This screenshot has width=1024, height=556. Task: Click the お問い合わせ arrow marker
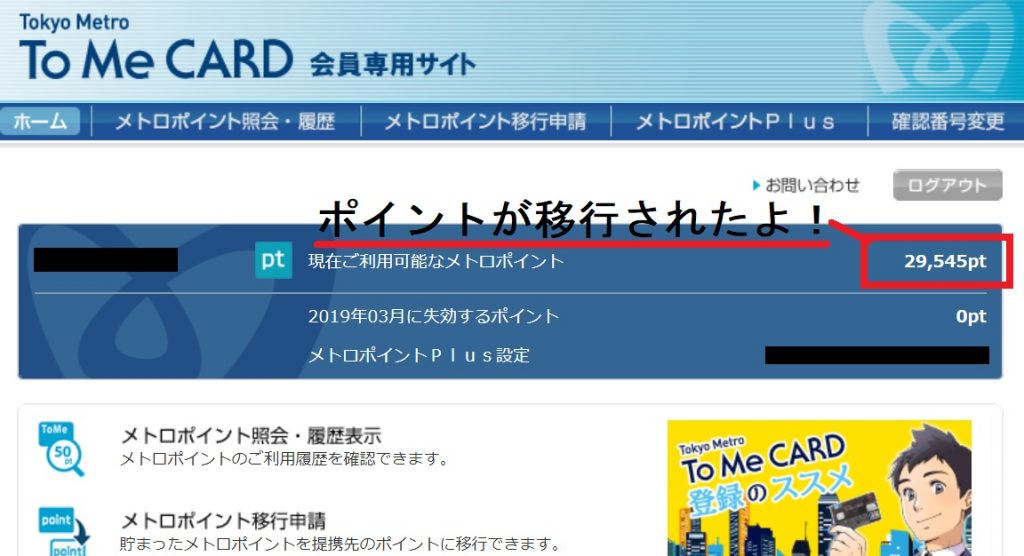(x=756, y=186)
